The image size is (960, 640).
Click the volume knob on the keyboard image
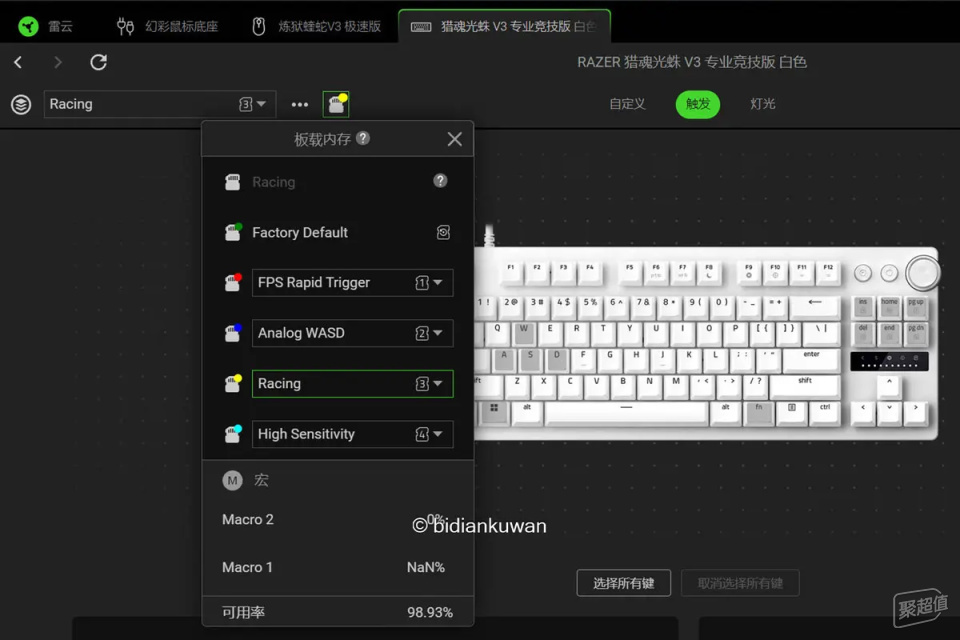(923, 273)
